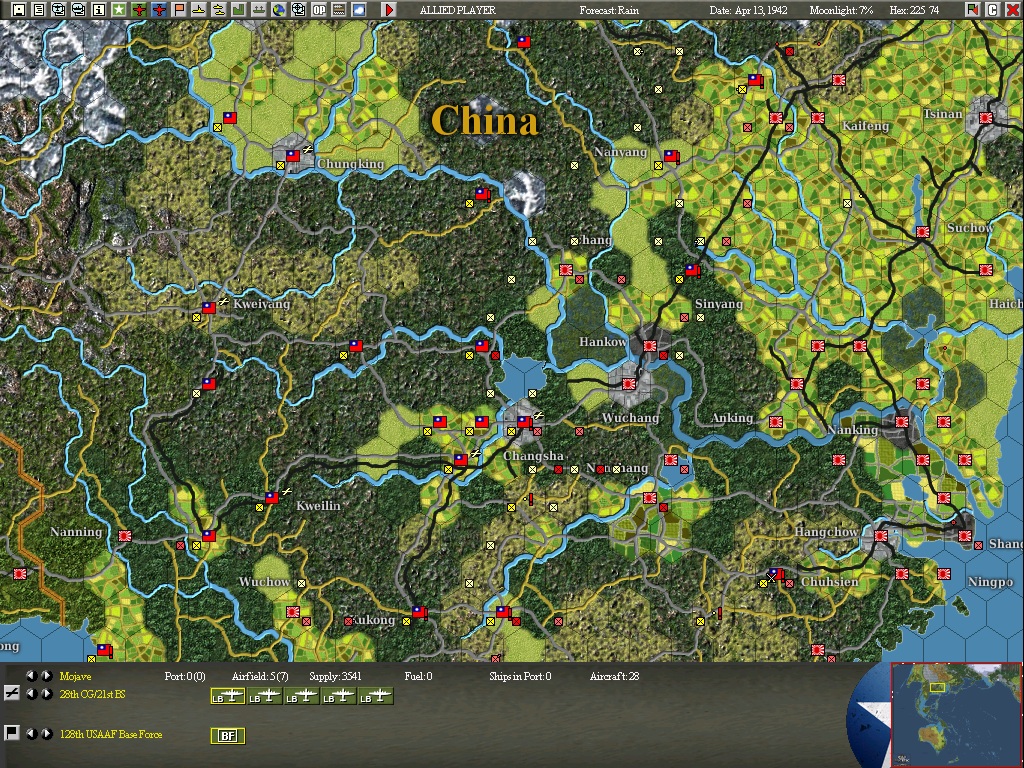Screen dimensions: 1024x768
Task: Click the 'Forecast: Rain' header text
Action: point(609,10)
